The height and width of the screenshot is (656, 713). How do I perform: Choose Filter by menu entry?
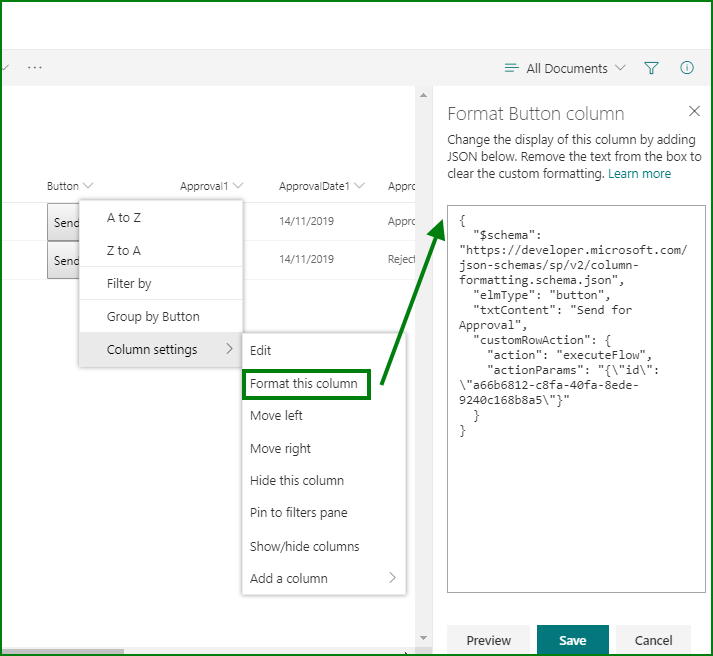161,284
